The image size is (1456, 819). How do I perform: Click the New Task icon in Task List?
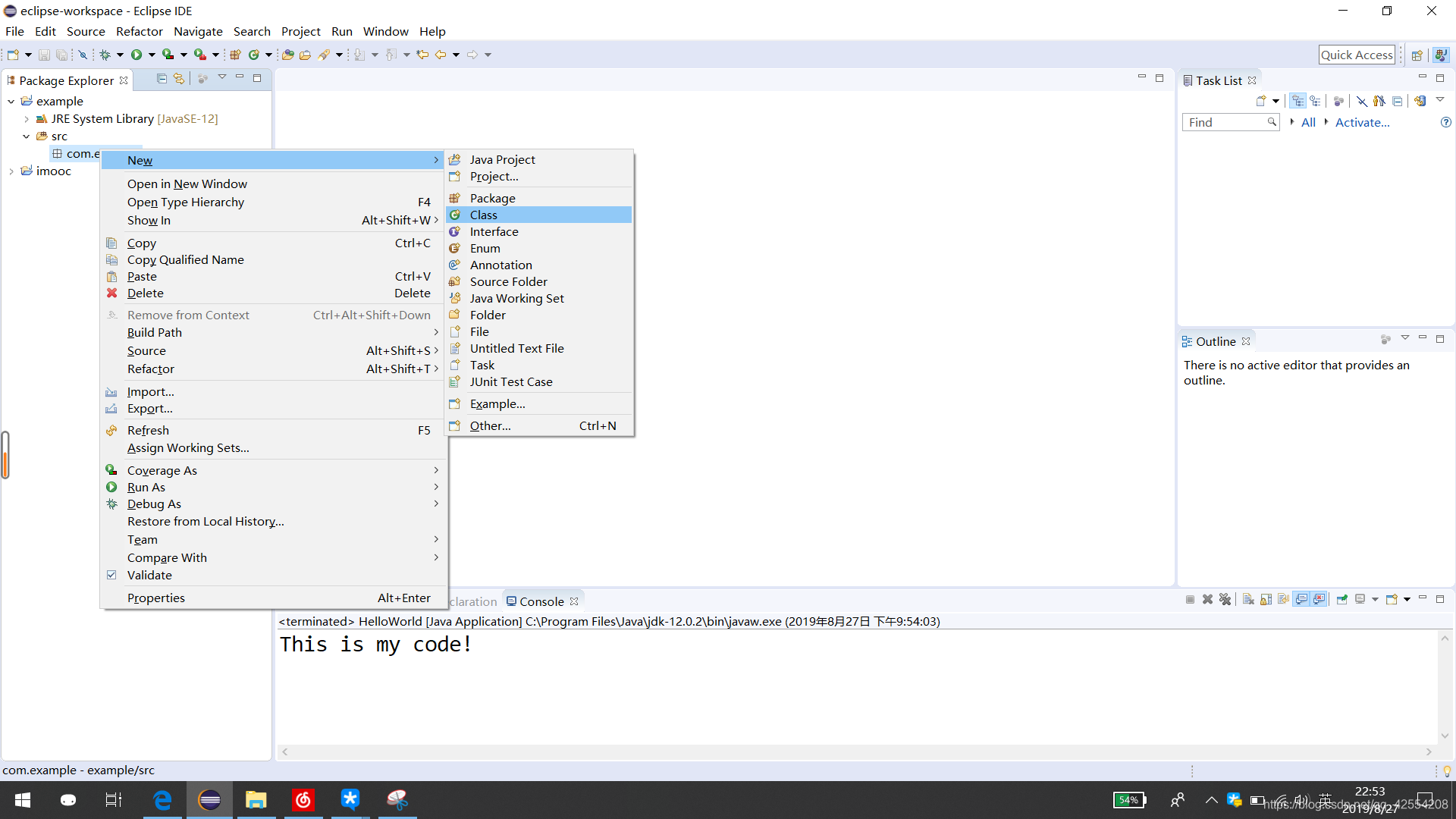(x=1261, y=101)
